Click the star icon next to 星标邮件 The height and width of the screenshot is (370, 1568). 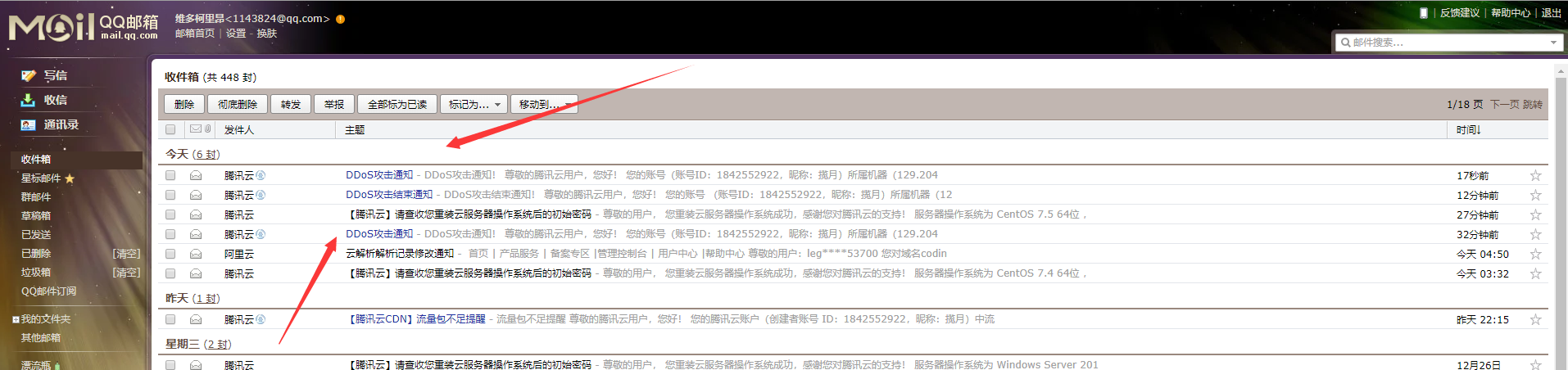tap(70, 178)
